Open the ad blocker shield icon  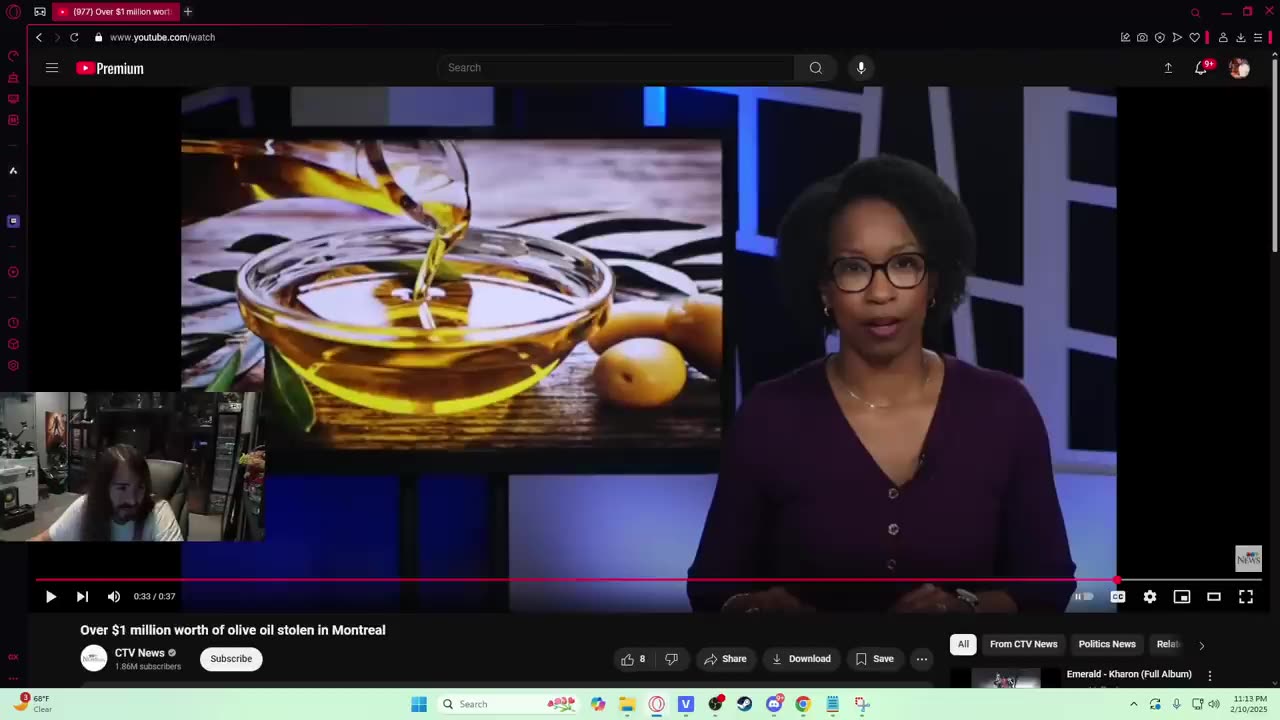[1160, 37]
